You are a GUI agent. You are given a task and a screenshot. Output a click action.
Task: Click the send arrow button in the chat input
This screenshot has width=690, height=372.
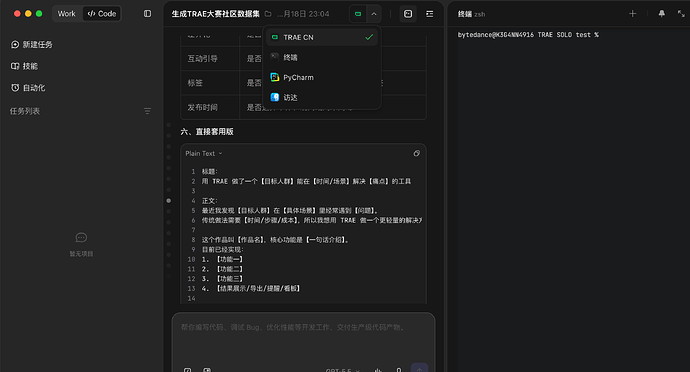point(419,368)
